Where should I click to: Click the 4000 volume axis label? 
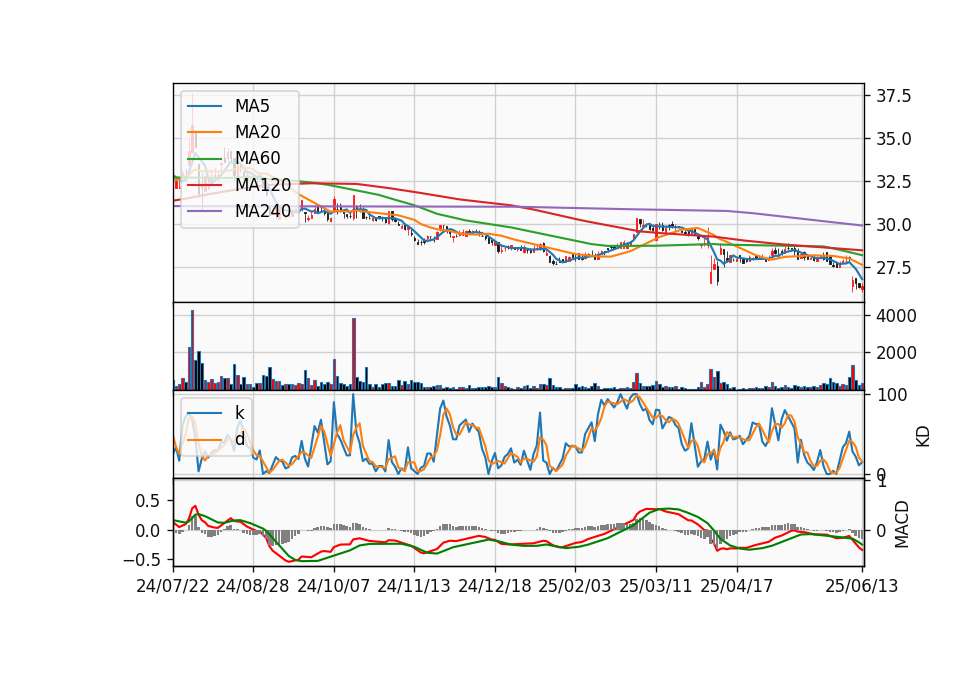(896, 316)
